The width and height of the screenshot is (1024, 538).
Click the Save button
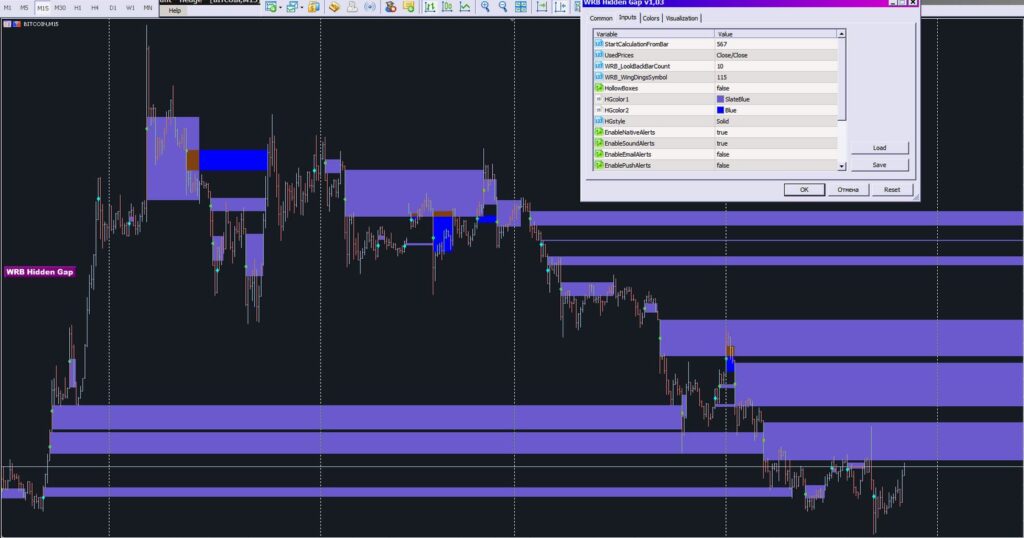coord(879,165)
